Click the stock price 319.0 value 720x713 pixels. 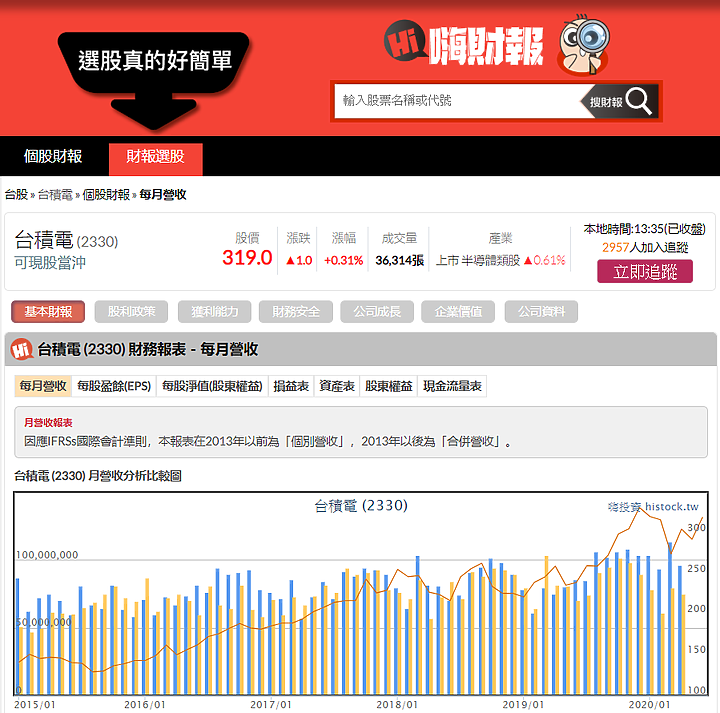(248, 258)
